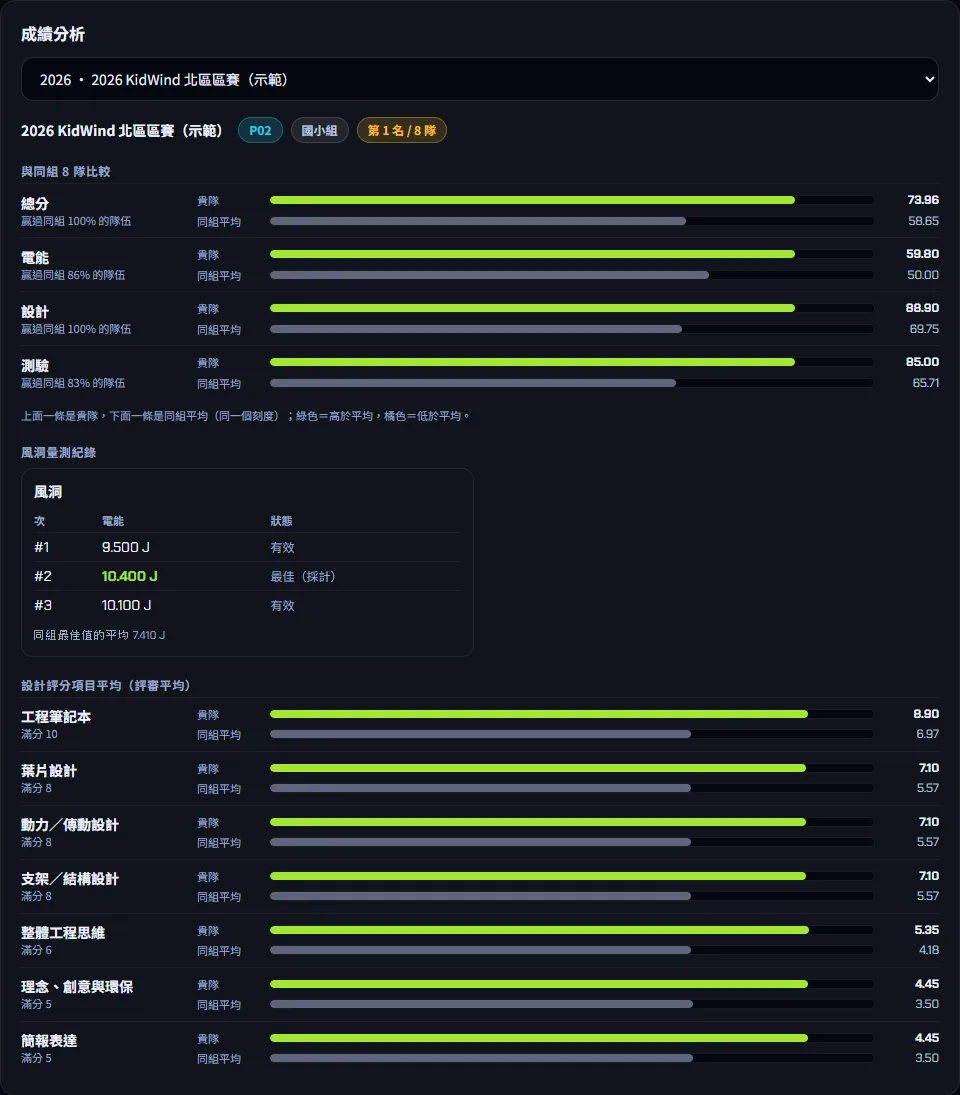Select the 6.97 notebook average value
This screenshot has width=960, height=1095.
[927, 734]
